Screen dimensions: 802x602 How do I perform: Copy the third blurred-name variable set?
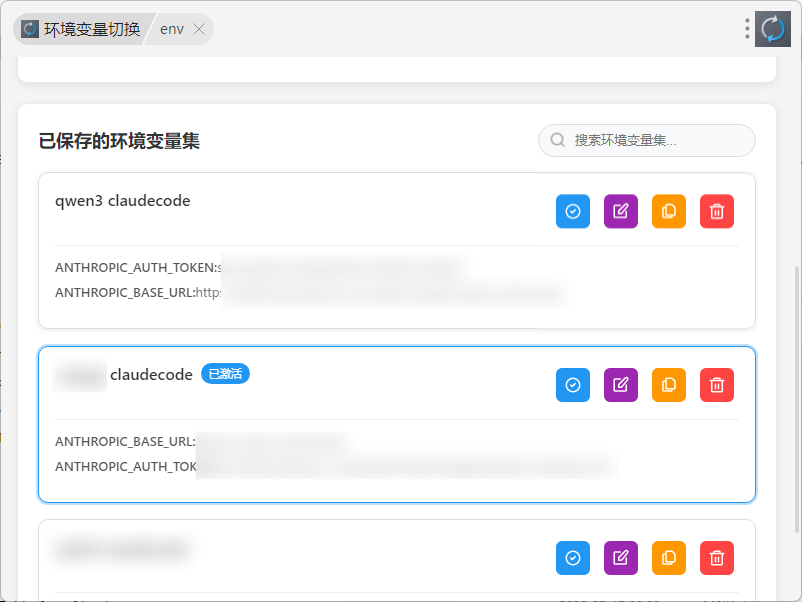(x=669, y=558)
